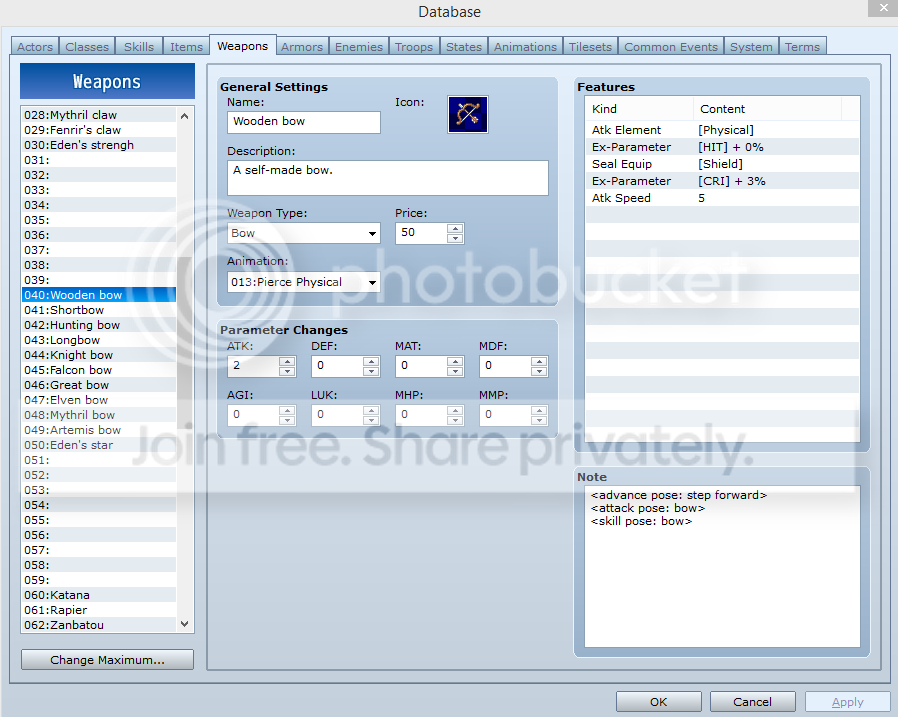Select 047:Elven bow weapon
The height and width of the screenshot is (717, 898).
click(x=99, y=400)
